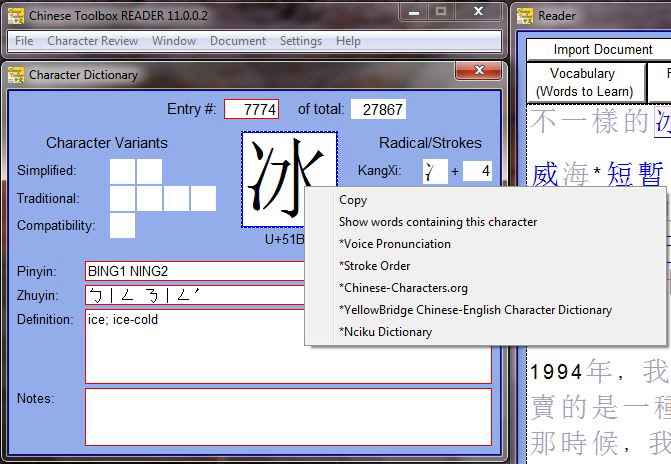This screenshot has height=464, width=671.
Task: Click the Definition text area
Action: [x=288, y=346]
